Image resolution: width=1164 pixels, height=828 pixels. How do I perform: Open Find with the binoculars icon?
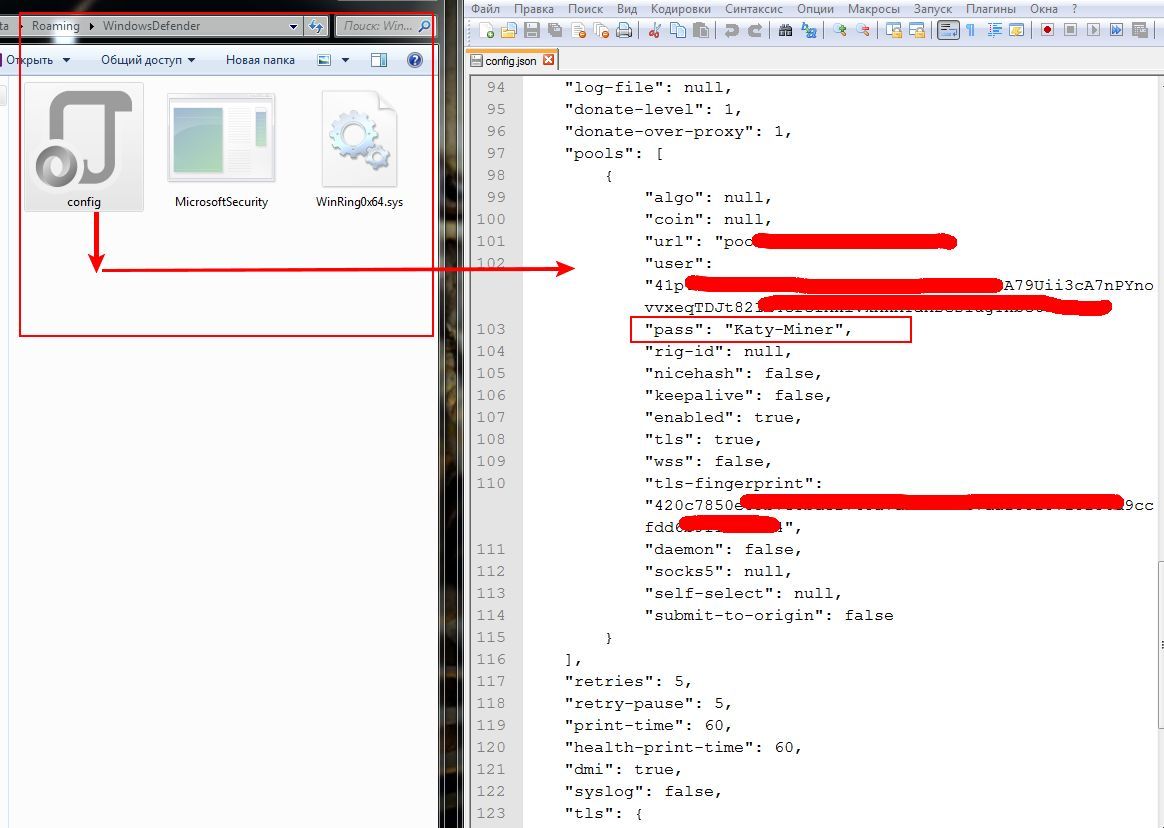tap(785, 30)
